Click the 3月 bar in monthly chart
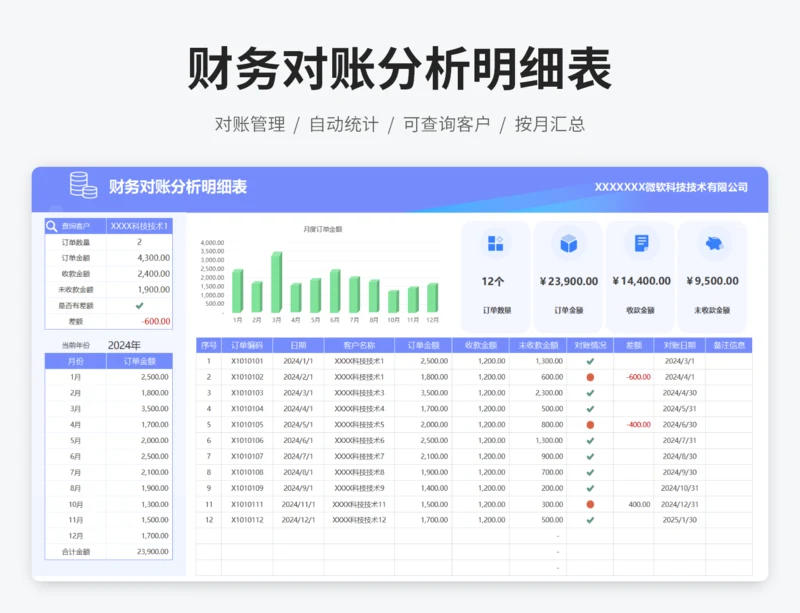Screen dimensions: 800x613 pos(277,282)
